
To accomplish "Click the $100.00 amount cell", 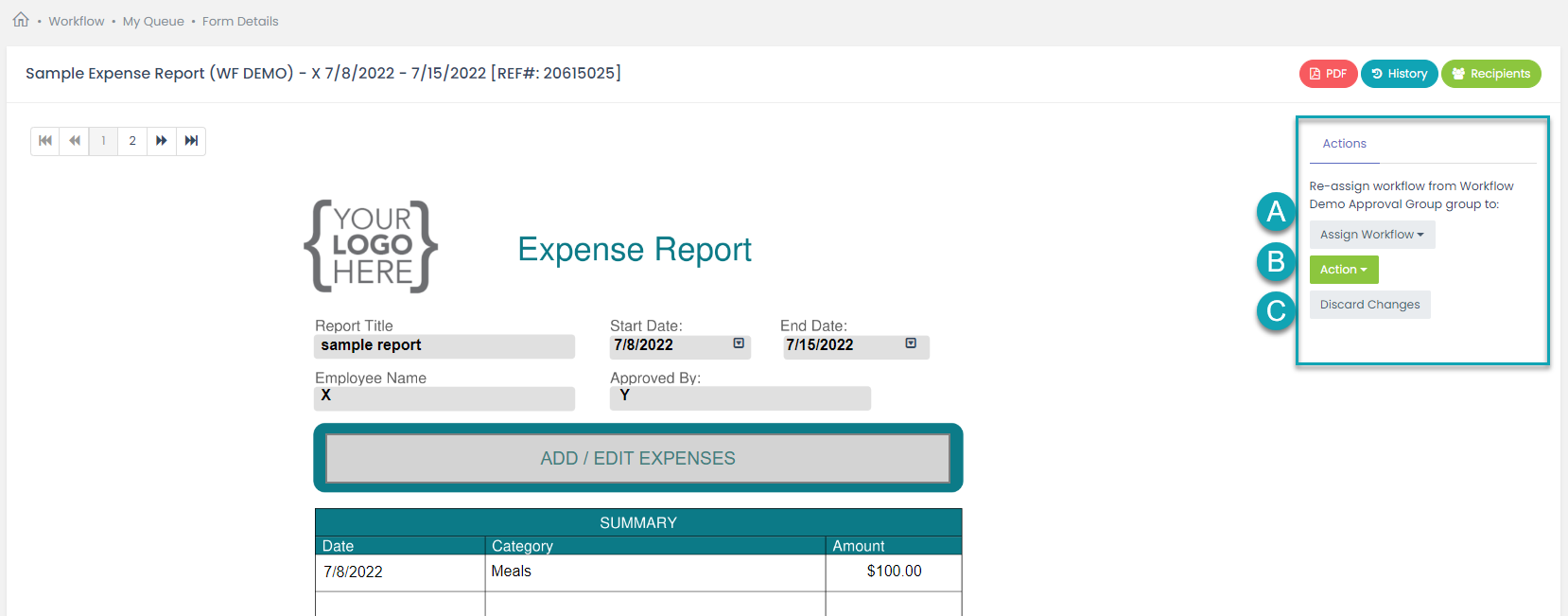I will click(894, 572).
